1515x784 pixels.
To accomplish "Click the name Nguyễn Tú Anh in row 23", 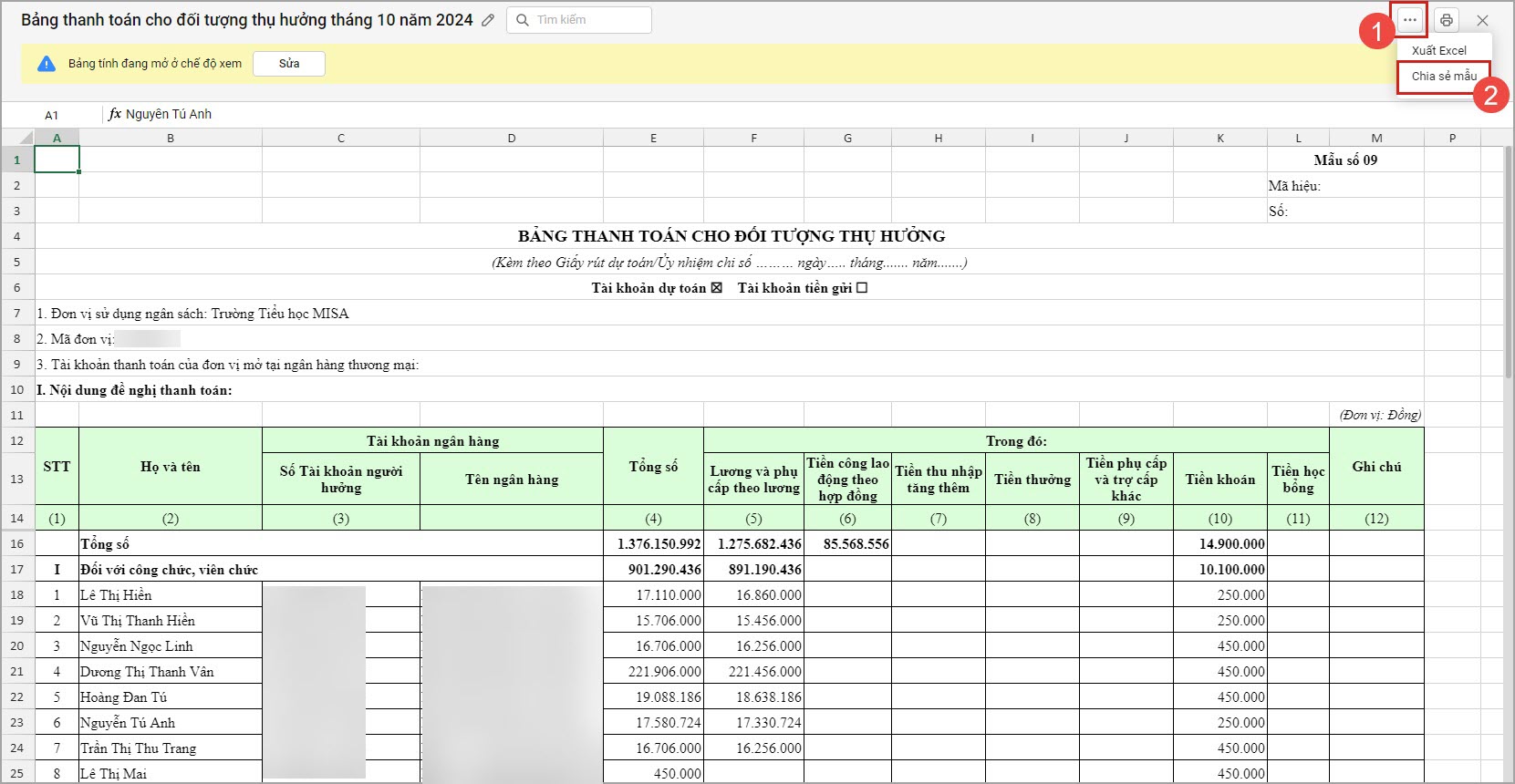I will (x=128, y=723).
